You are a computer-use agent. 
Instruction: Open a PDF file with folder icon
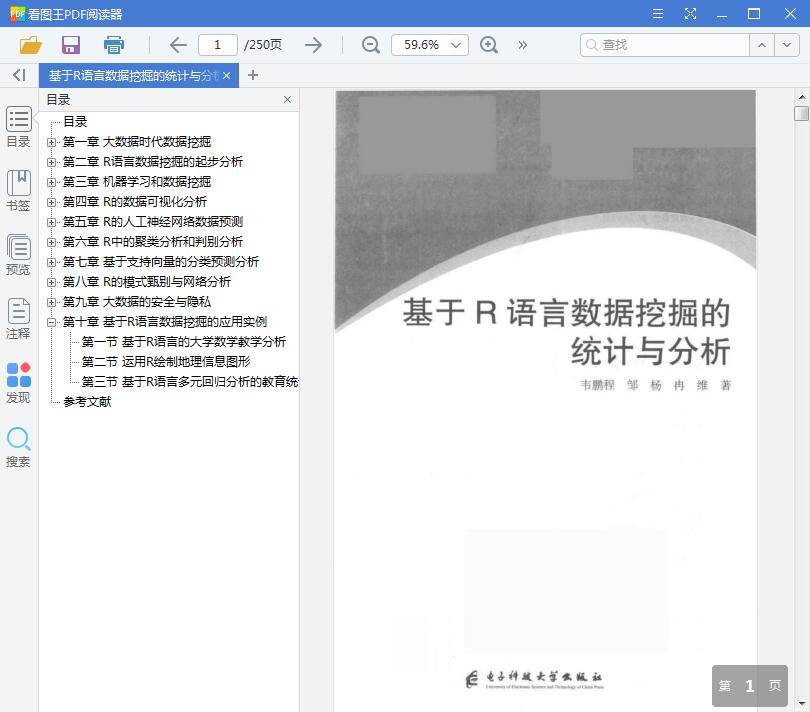pyautogui.click(x=30, y=45)
